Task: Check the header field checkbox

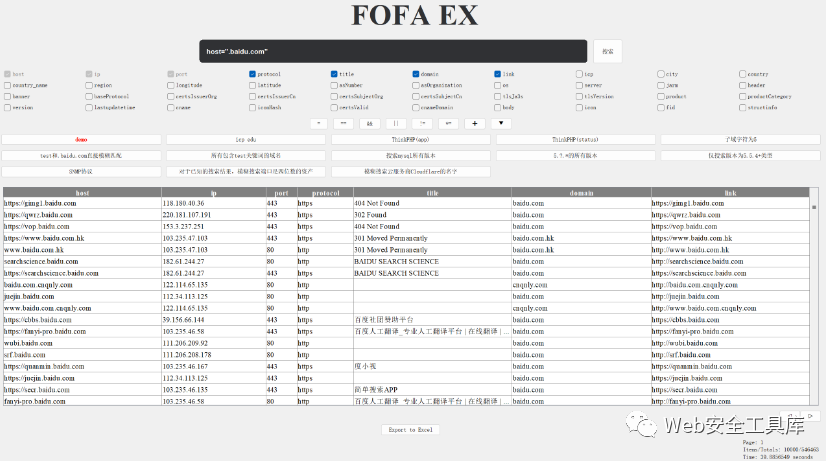Action: click(742, 85)
